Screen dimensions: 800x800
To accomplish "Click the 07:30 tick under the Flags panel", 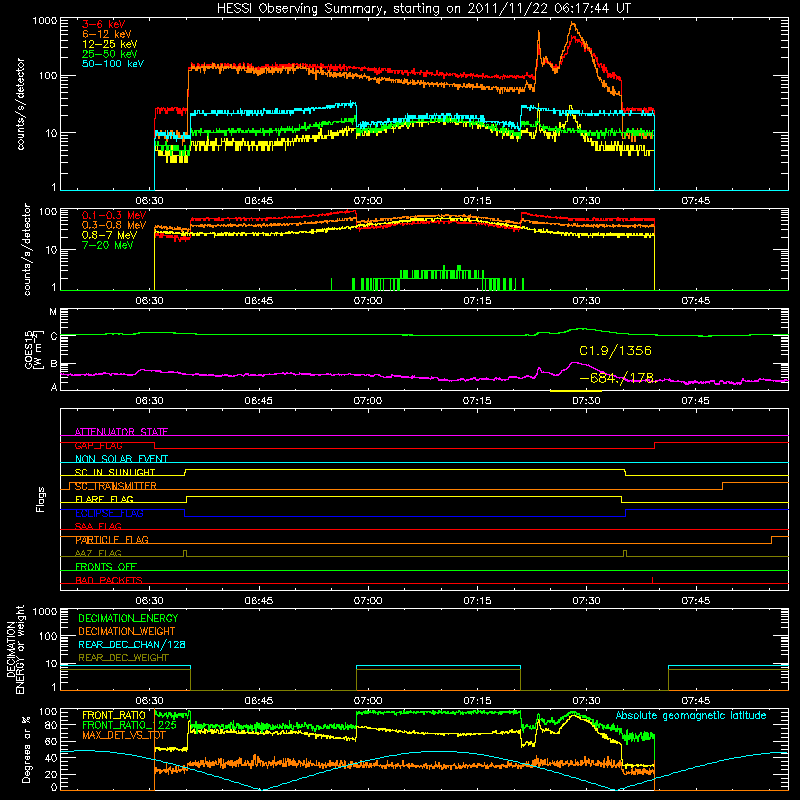I will [586, 601].
